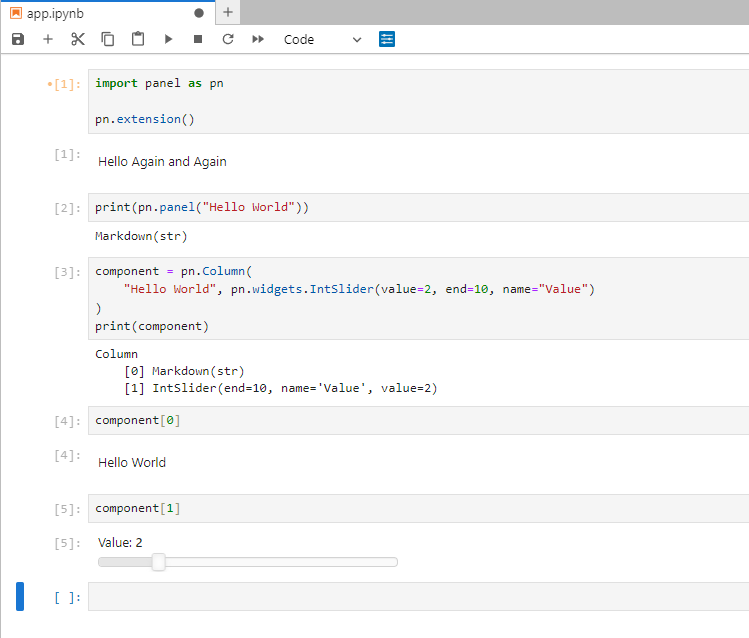The width and height of the screenshot is (749, 638).
Task: Interrupt the kernel with the stop icon
Action: coord(198,39)
